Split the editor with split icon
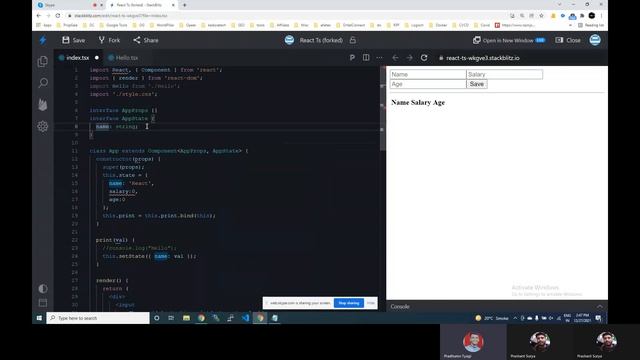The width and height of the screenshot is (640, 360). point(366,58)
